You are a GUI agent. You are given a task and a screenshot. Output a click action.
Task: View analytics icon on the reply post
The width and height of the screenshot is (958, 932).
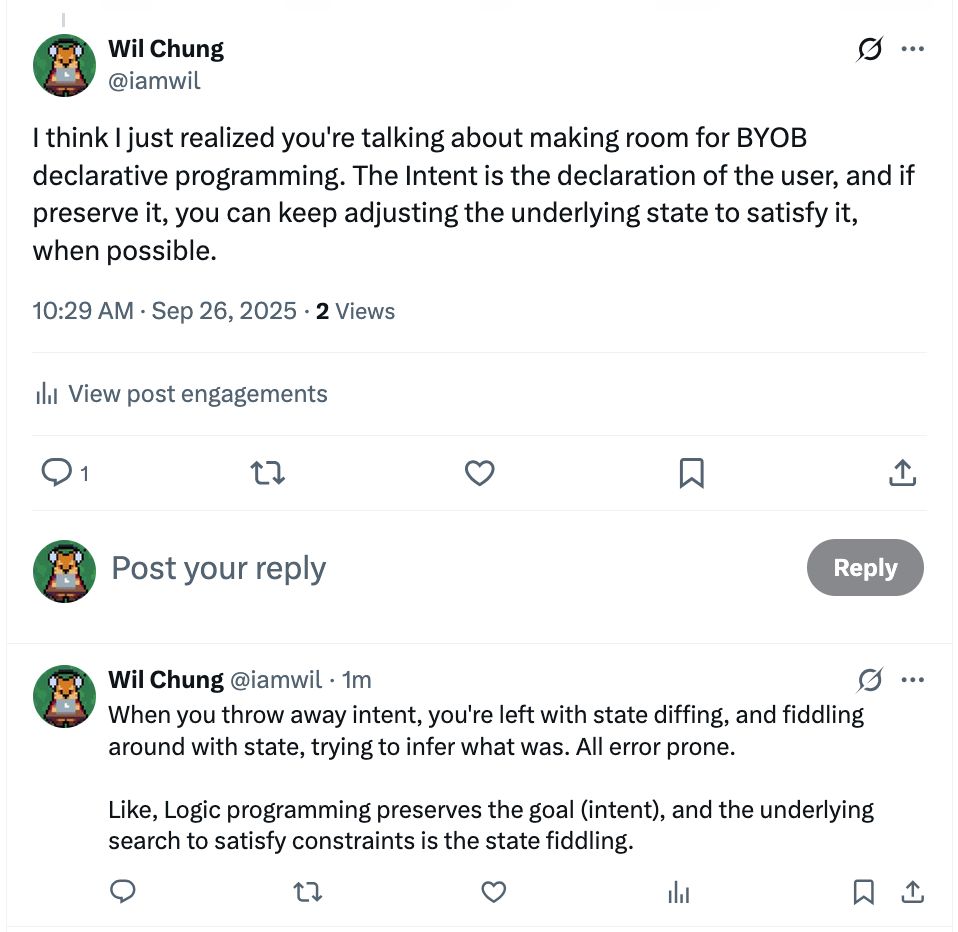[679, 891]
